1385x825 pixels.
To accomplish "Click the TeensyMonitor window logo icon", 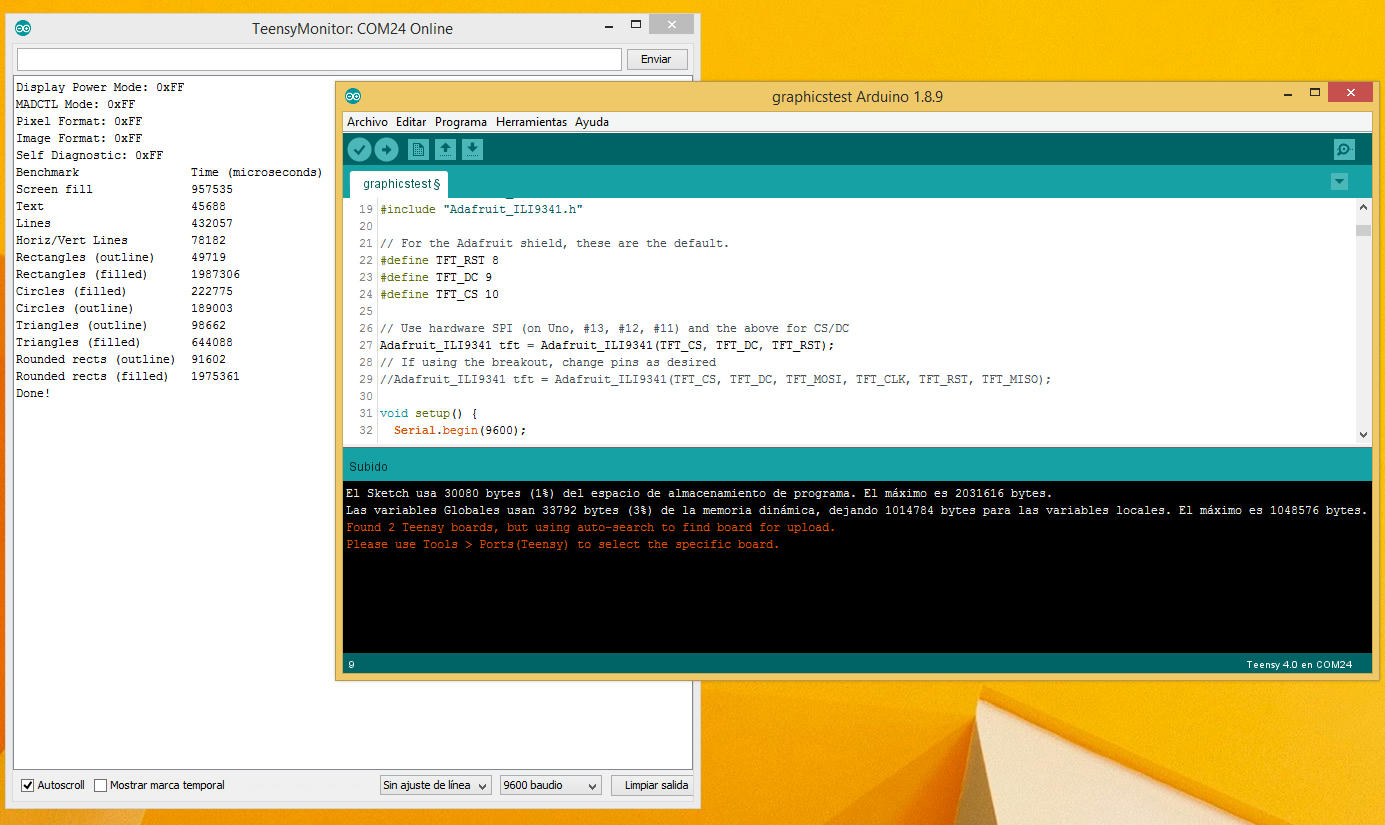I will [x=23, y=28].
